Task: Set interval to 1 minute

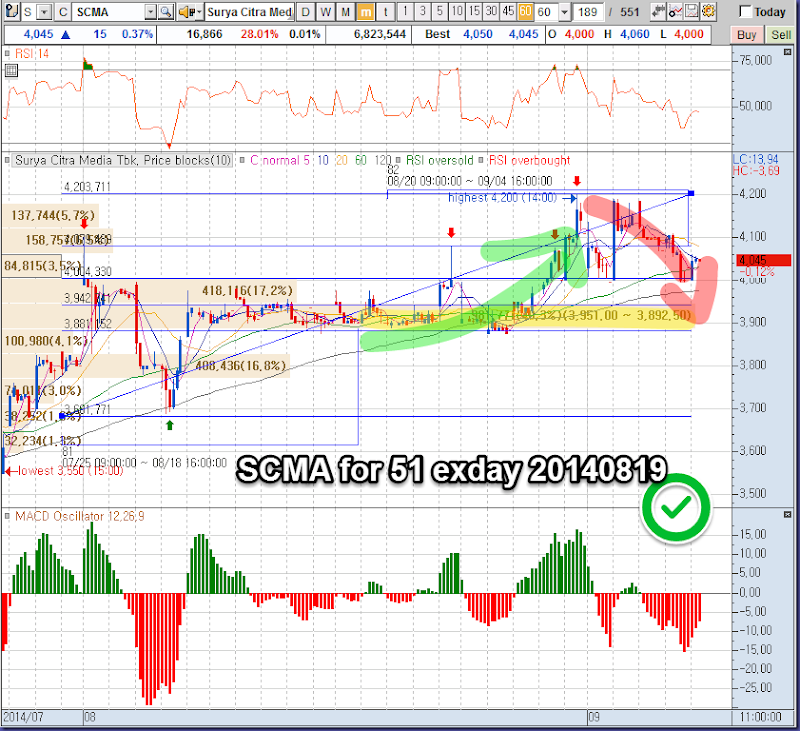Action: pyautogui.click(x=405, y=11)
